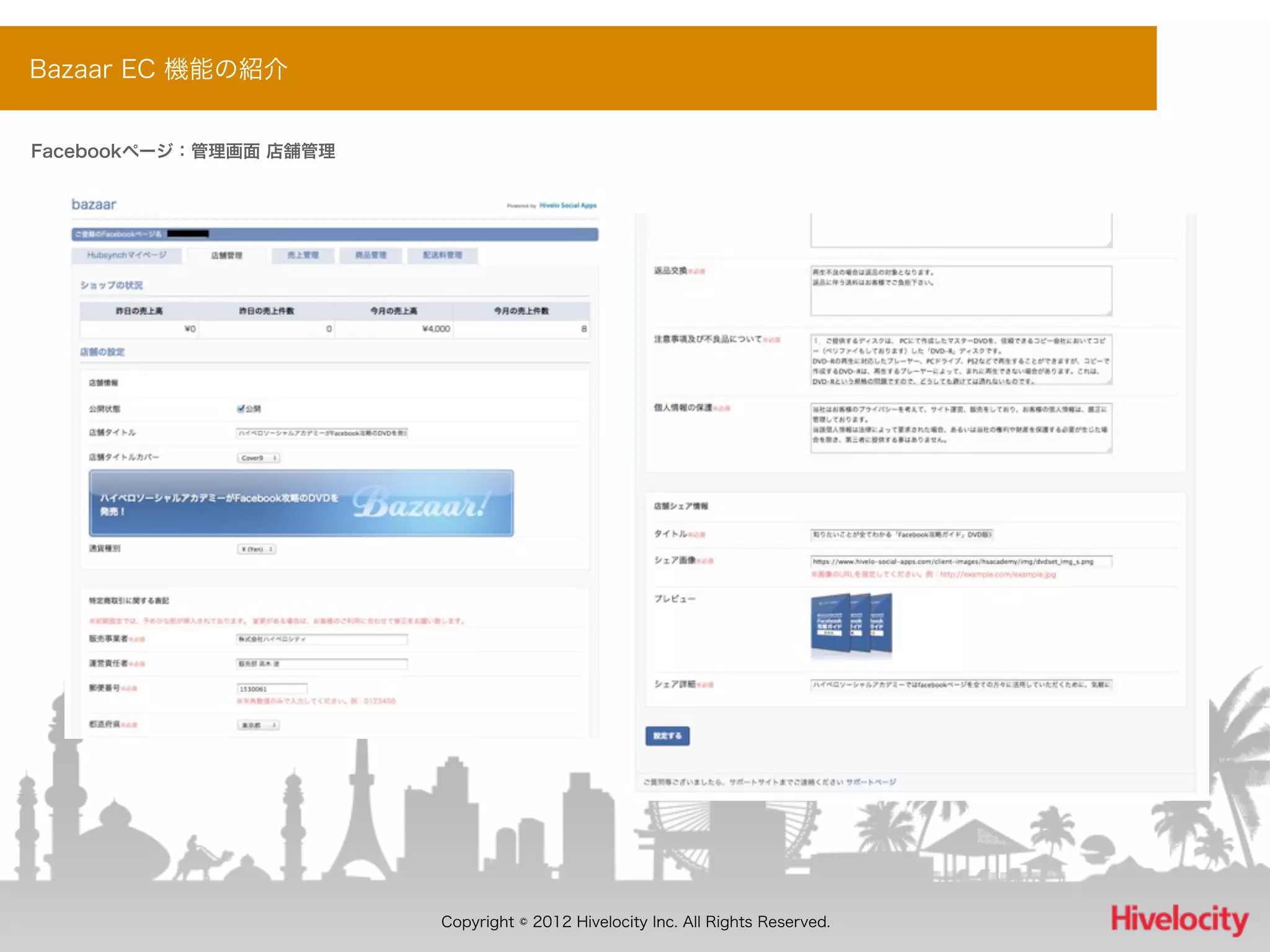Image resolution: width=1270 pixels, height=952 pixels.
Task: Open the Hivelo Social Apps link
Action: point(567,205)
